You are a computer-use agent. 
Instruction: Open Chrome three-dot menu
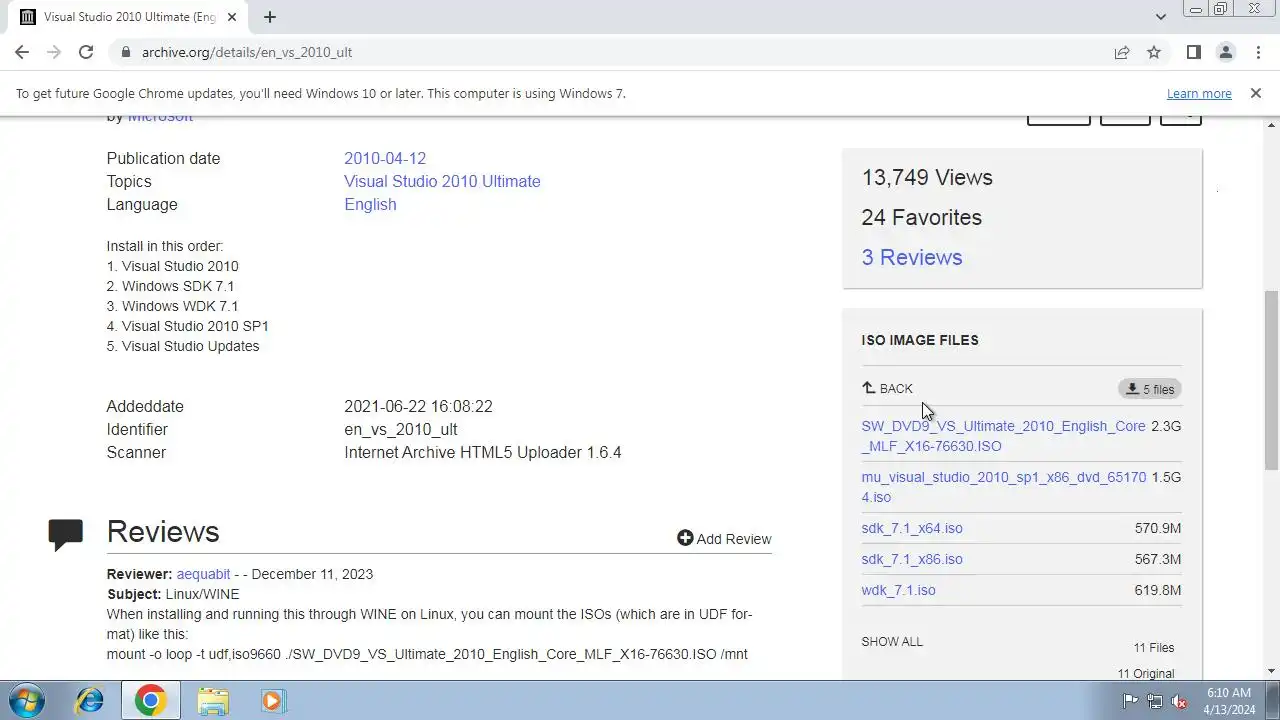point(1258,52)
